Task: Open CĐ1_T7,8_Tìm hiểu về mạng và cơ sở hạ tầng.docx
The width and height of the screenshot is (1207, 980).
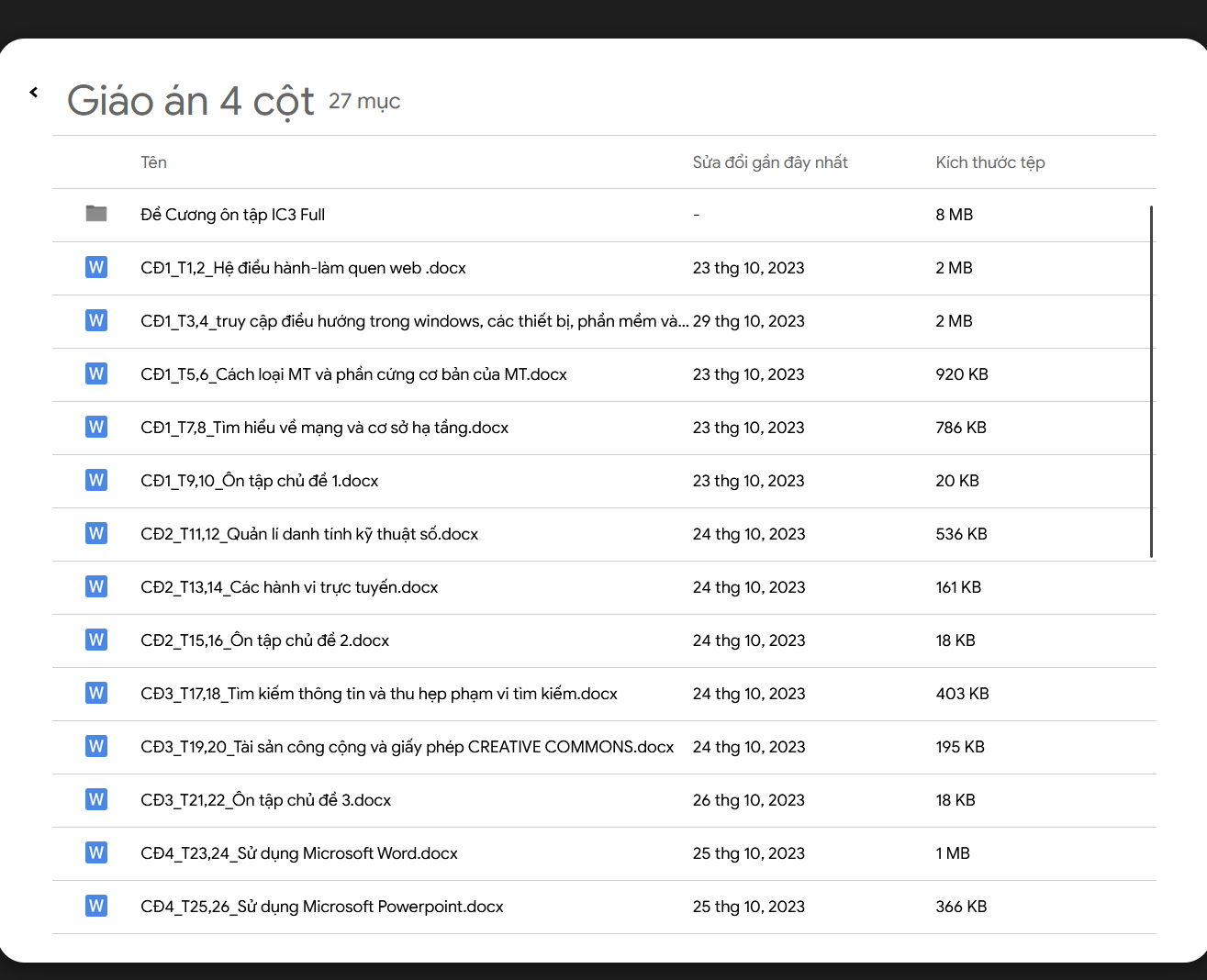Action: tap(325, 428)
